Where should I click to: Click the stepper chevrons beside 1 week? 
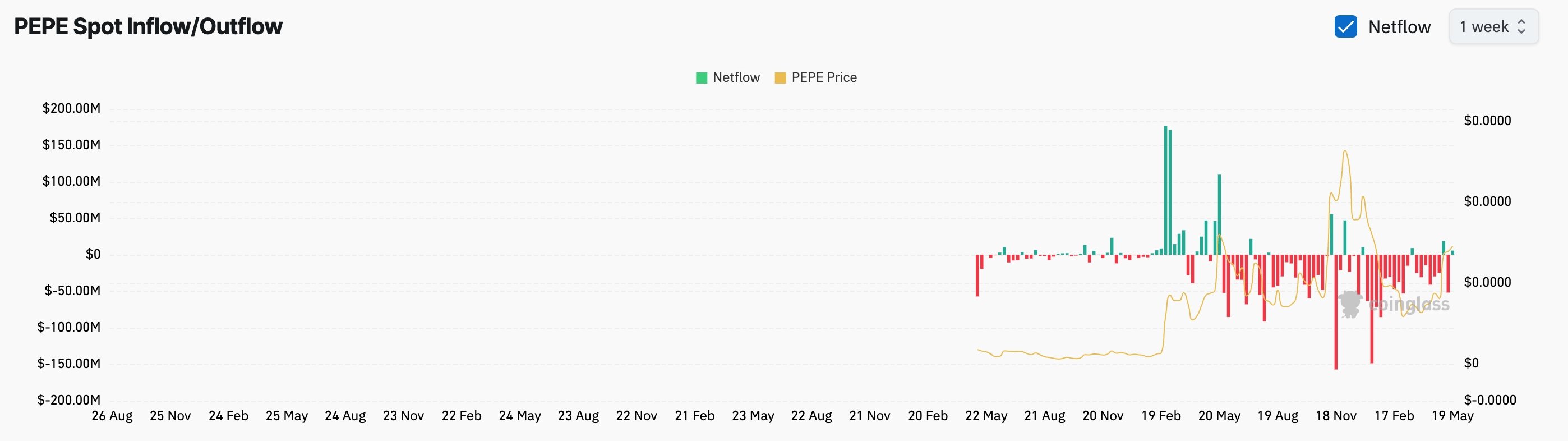tap(1523, 27)
